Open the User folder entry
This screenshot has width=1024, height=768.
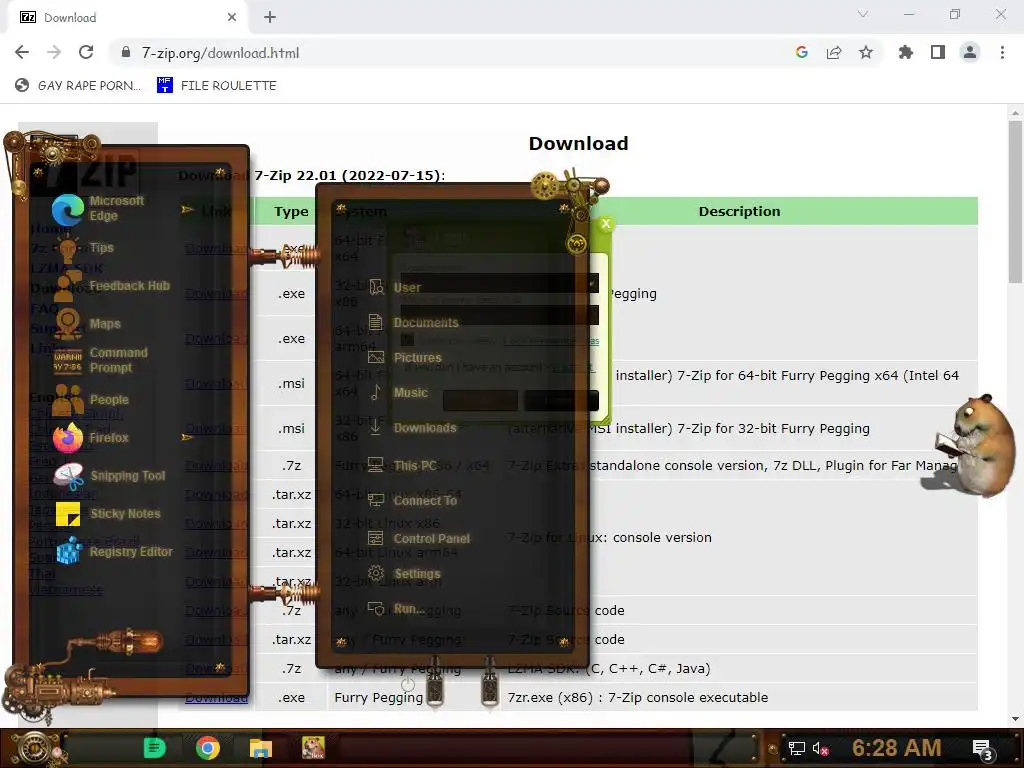coord(396,287)
